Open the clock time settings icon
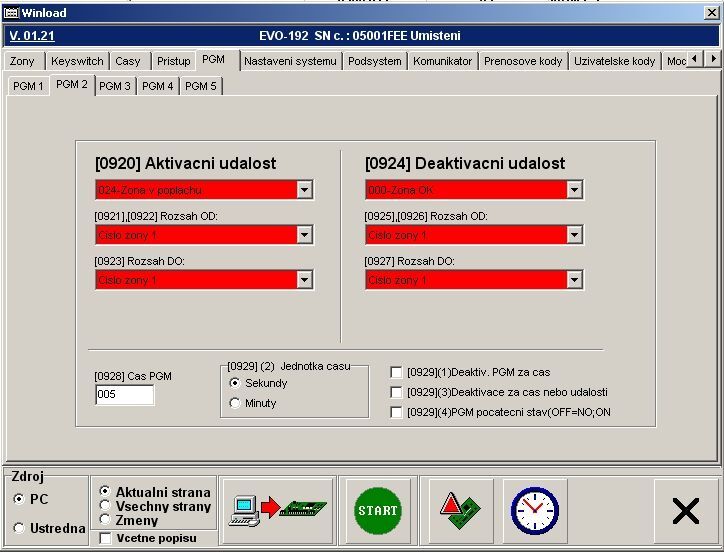 tap(534, 510)
